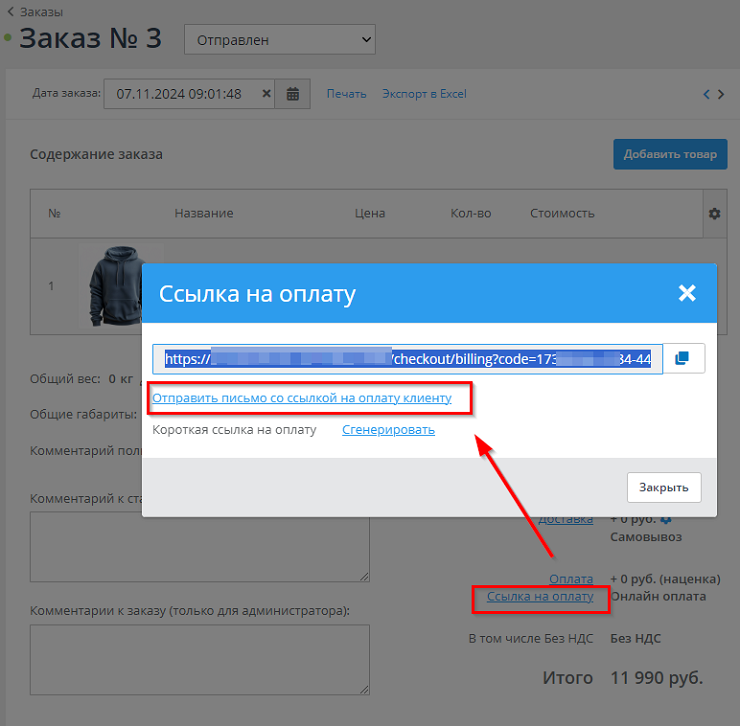This screenshot has height=726, width=740.
Task: Open the 'Ссылка на оплату' link
Action: [x=539, y=597]
